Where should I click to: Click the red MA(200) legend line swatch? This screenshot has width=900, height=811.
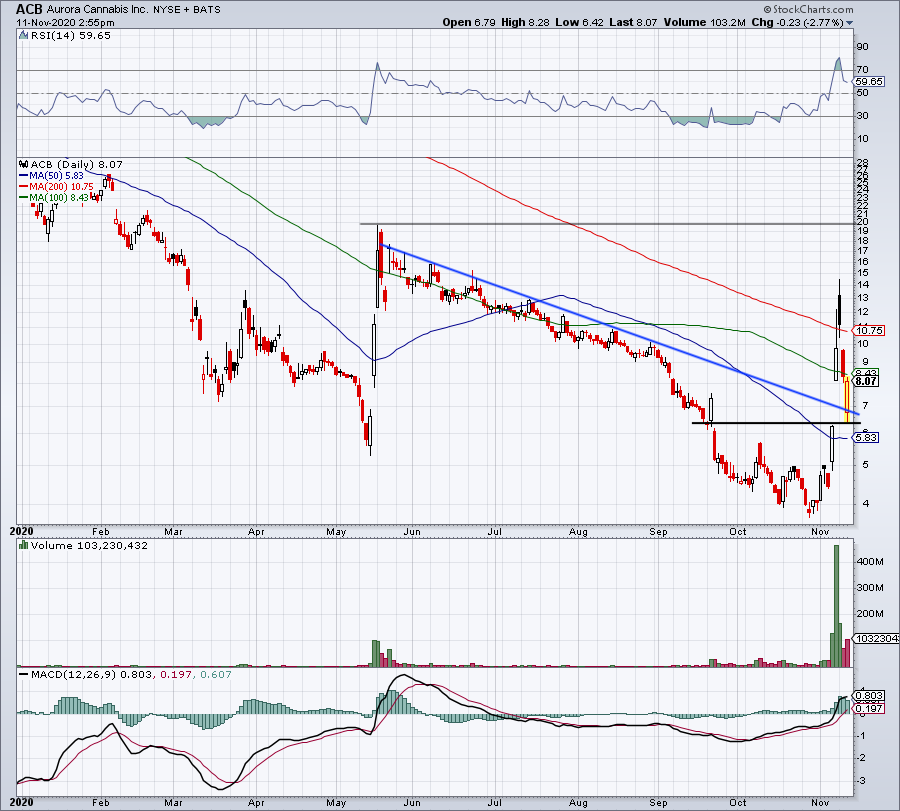pos(24,187)
